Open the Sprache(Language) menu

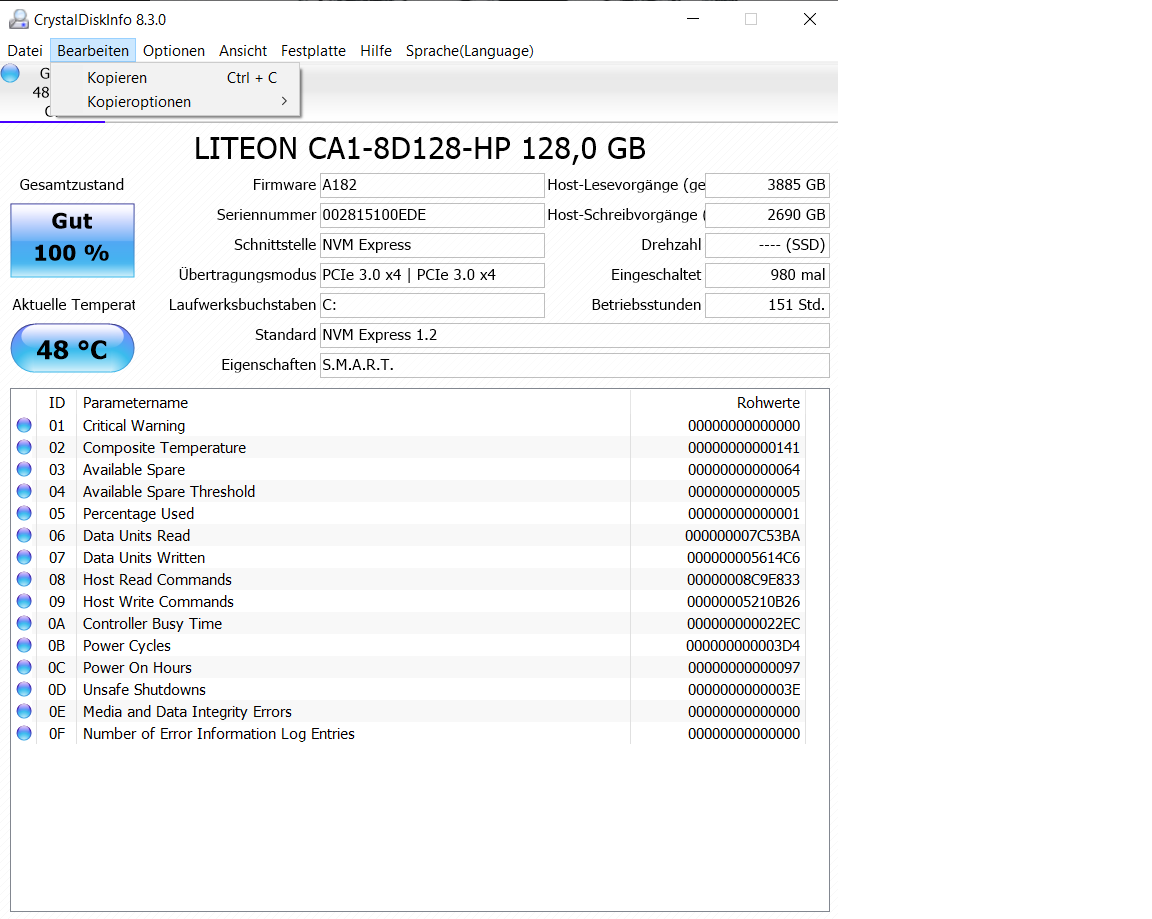[x=470, y=51]
